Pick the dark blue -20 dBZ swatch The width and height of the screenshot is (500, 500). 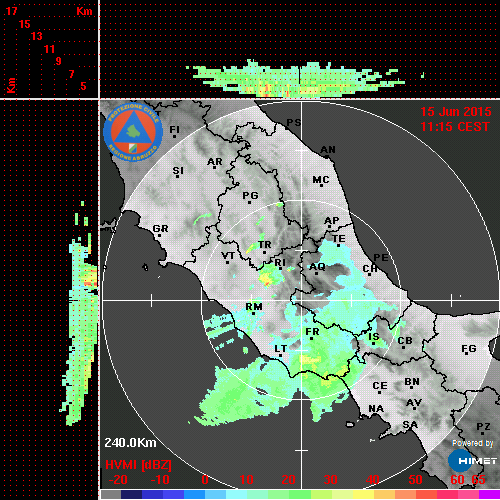(x=131, y=494)
